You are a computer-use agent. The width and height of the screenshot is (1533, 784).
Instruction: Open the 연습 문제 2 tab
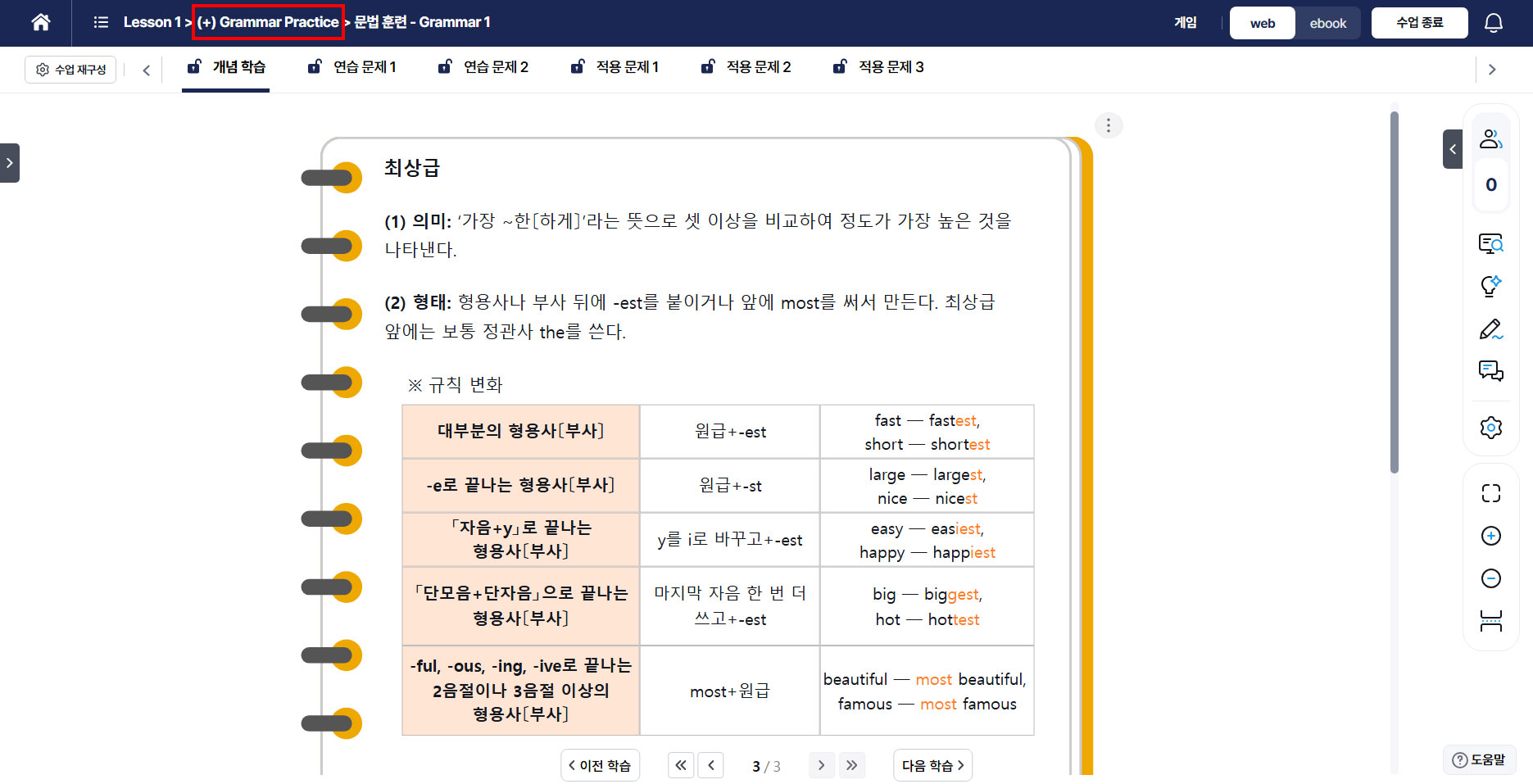[x=483, y=67]
